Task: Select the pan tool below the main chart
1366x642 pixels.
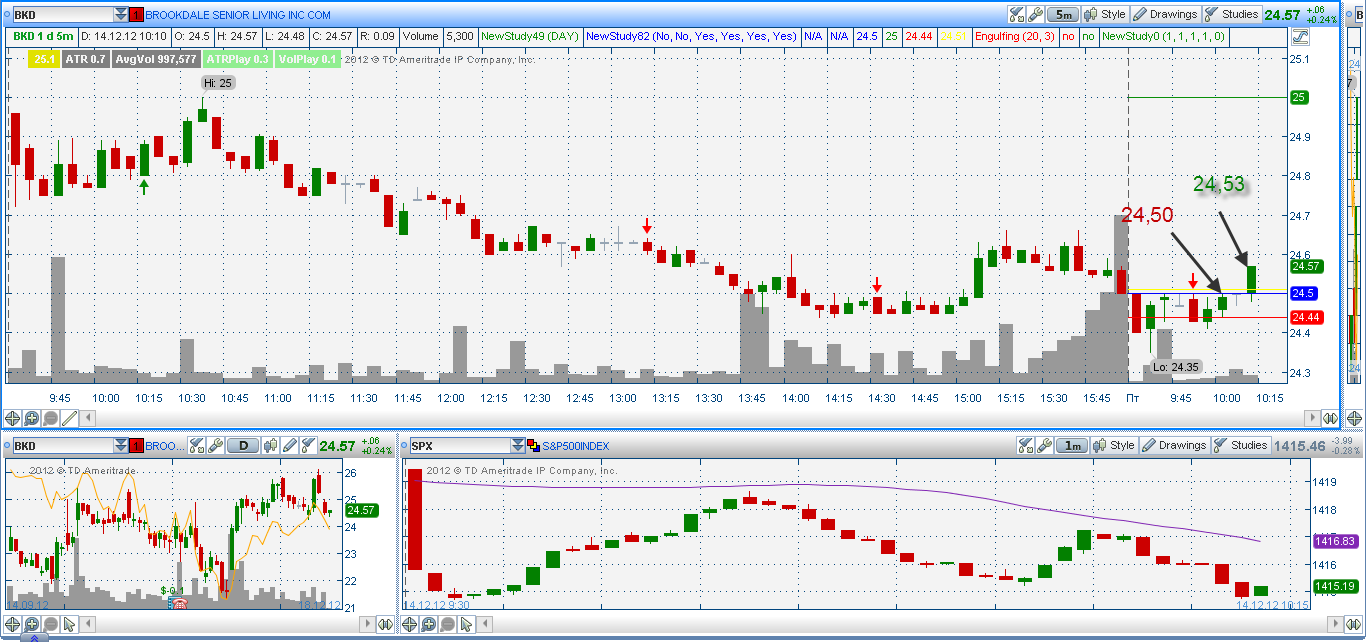Action: [x=13, y=418]
